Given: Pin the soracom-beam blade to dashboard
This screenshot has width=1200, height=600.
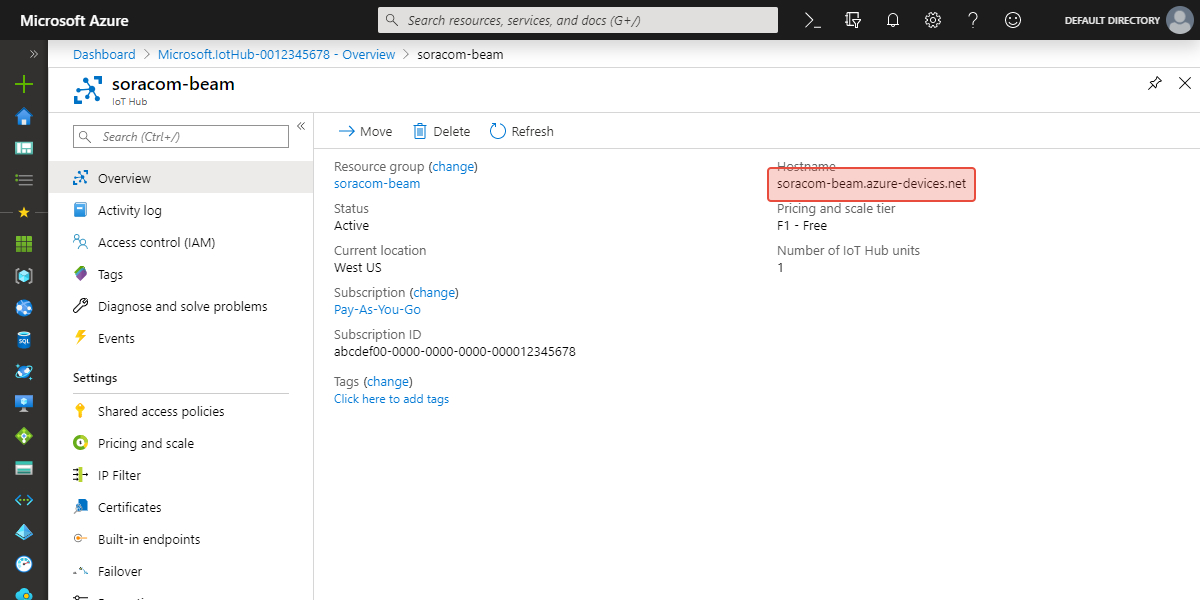Looking at the screenshot, I should [x=1155, y=84].
